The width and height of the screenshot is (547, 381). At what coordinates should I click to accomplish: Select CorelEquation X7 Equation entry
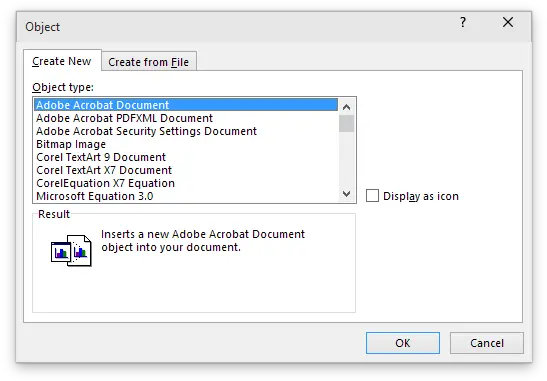(186, 183)
